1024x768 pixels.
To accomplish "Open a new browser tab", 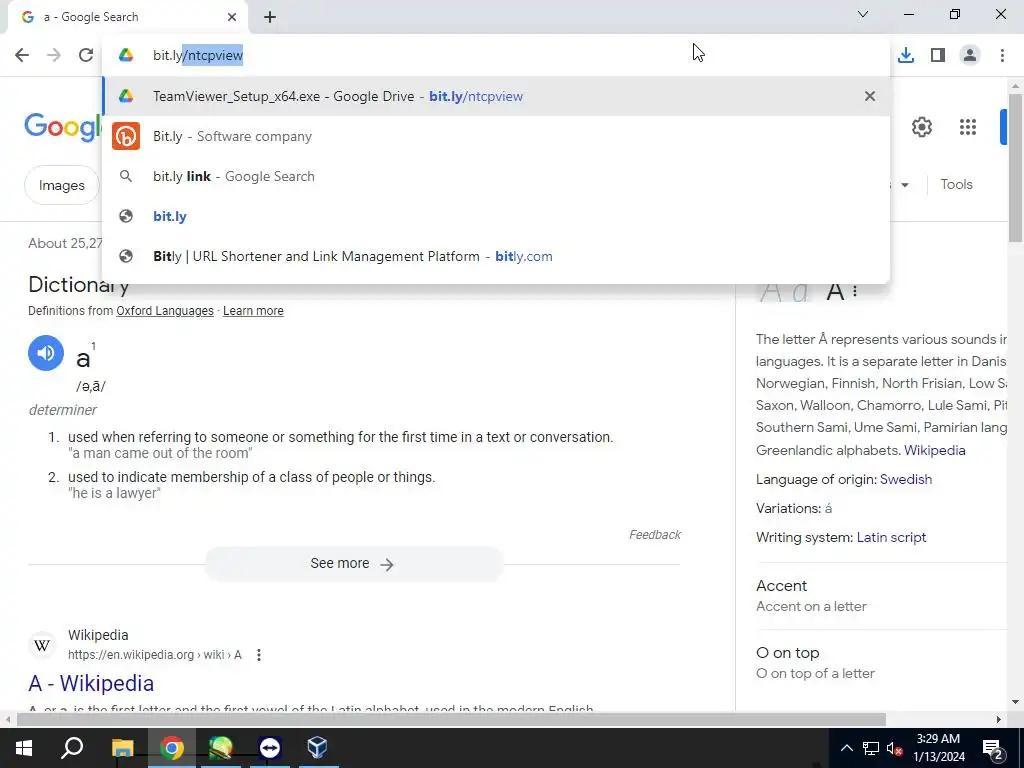I will click(270, 17).
